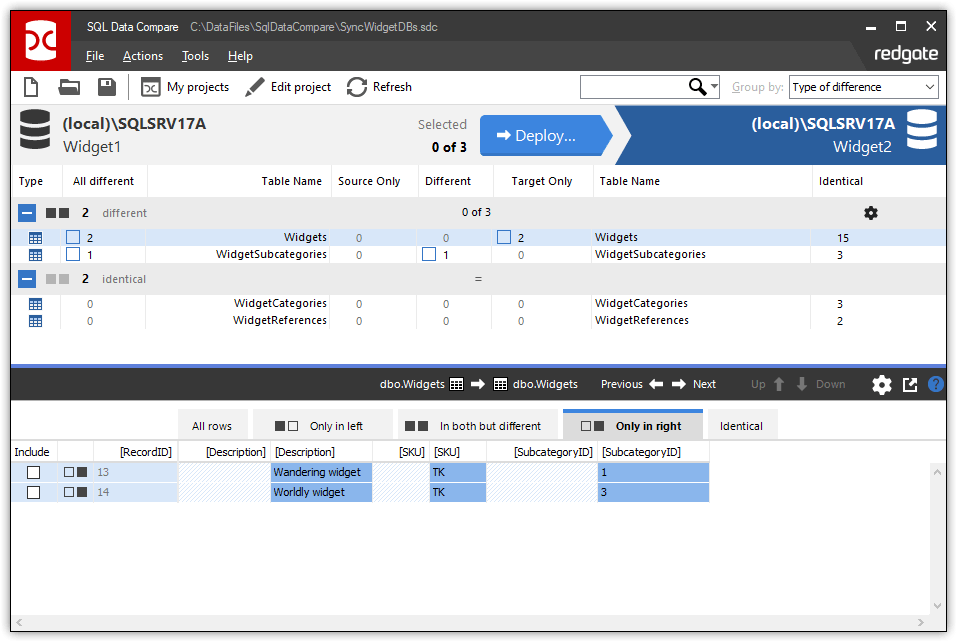Open the Actions menu
Screen dimensions: 957x642
pyautogui.click(x=143, y=56)
